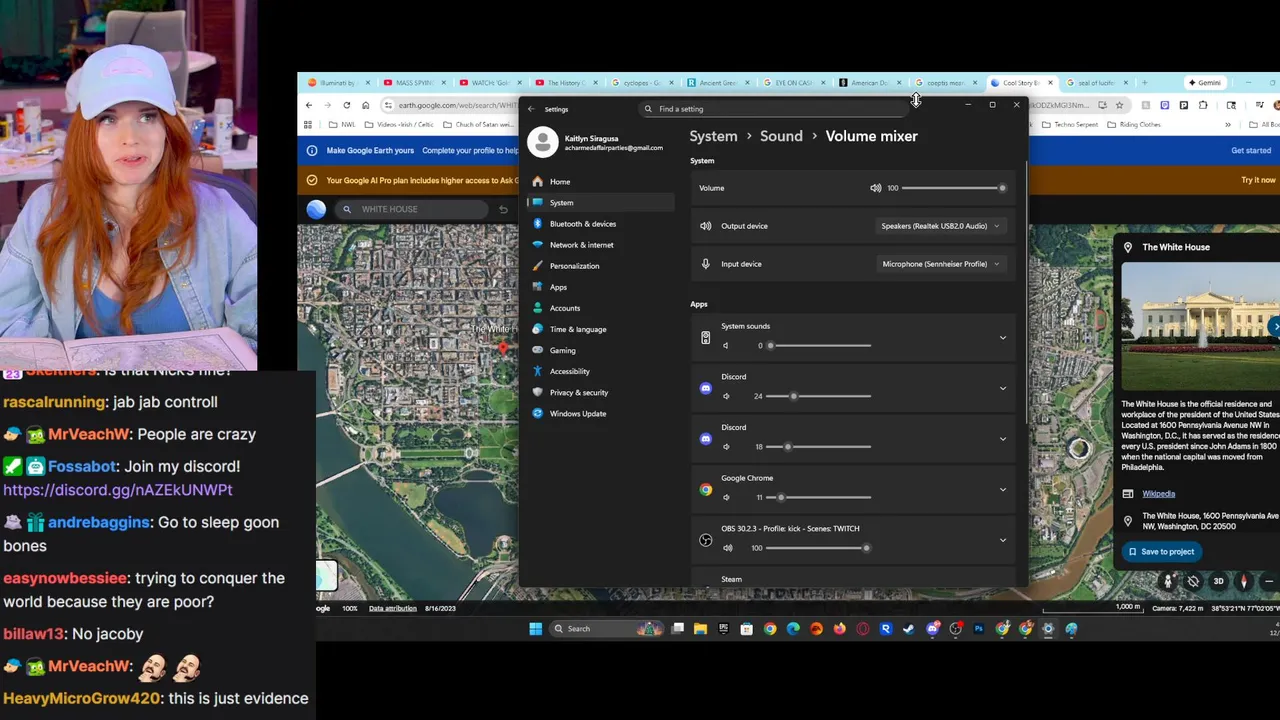Click the 'Find a setting' search box
The width and height of the screenshot is (1280, 720).
[x=775, y=109]
